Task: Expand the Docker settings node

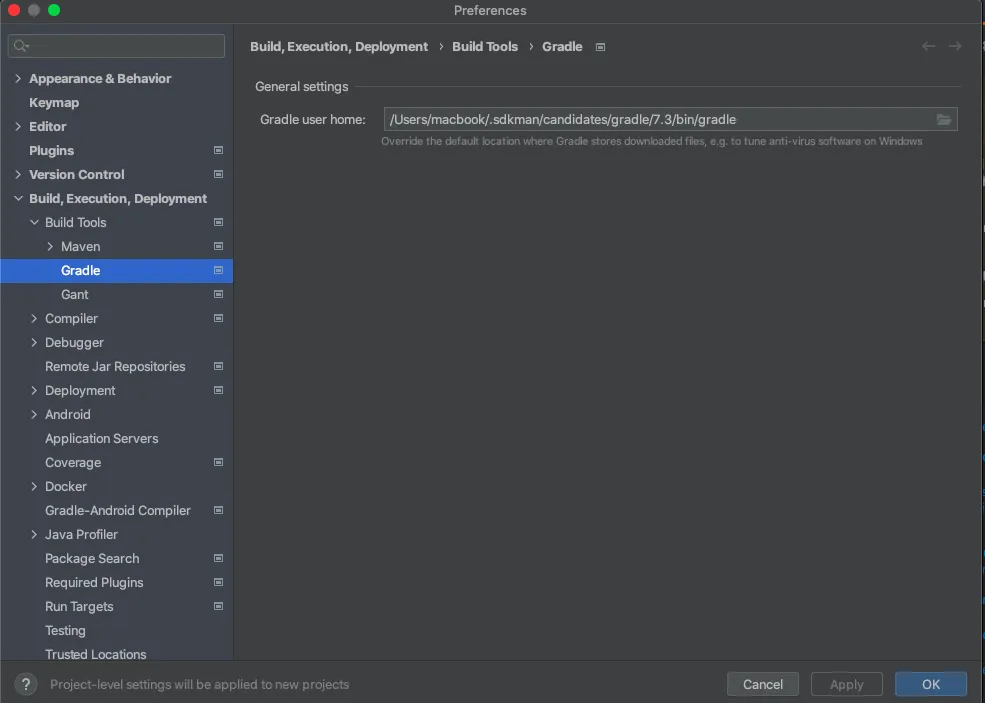Action: click(34, 486)
